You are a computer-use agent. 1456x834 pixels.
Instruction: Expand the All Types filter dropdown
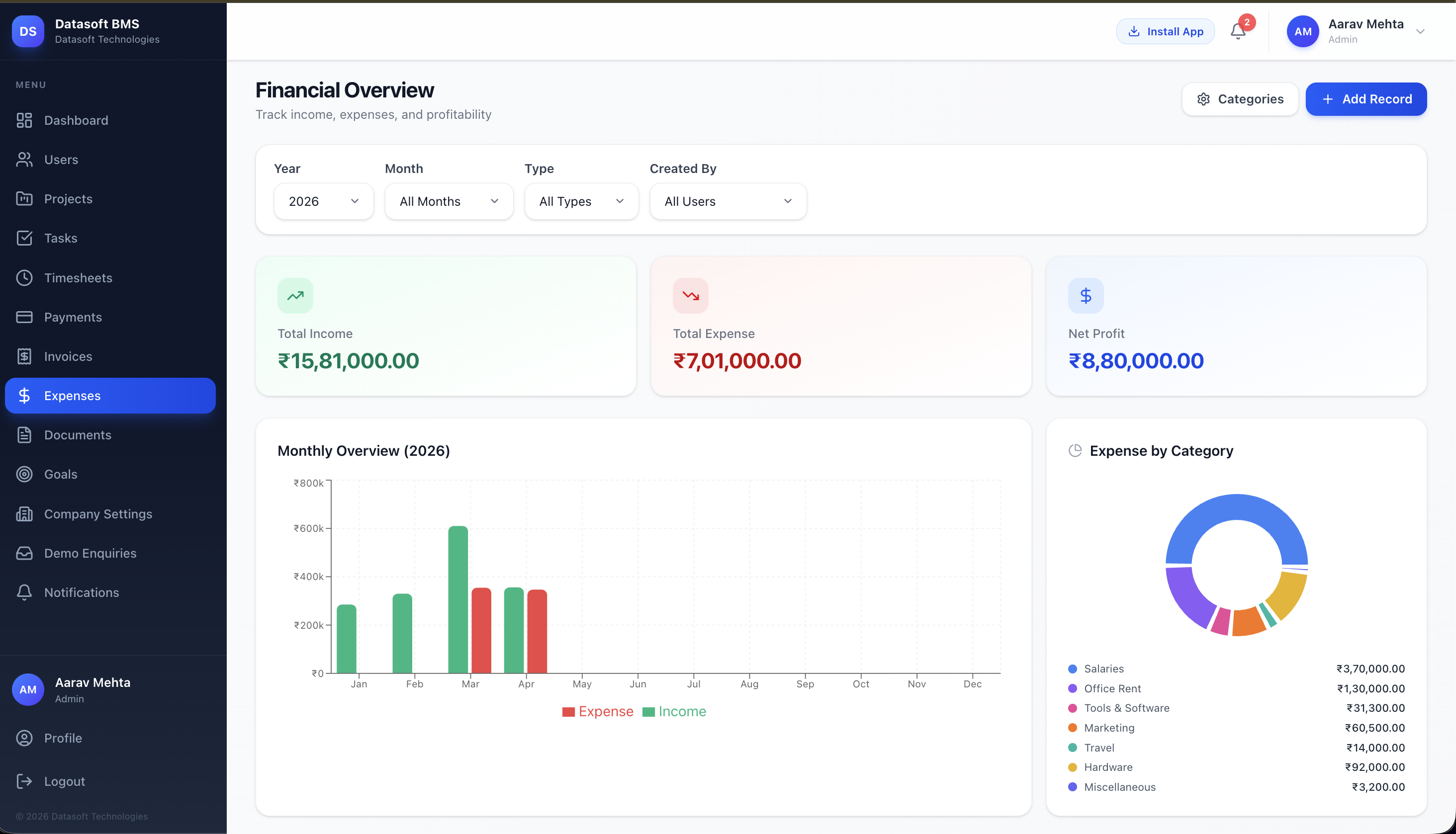click(581, 201)
